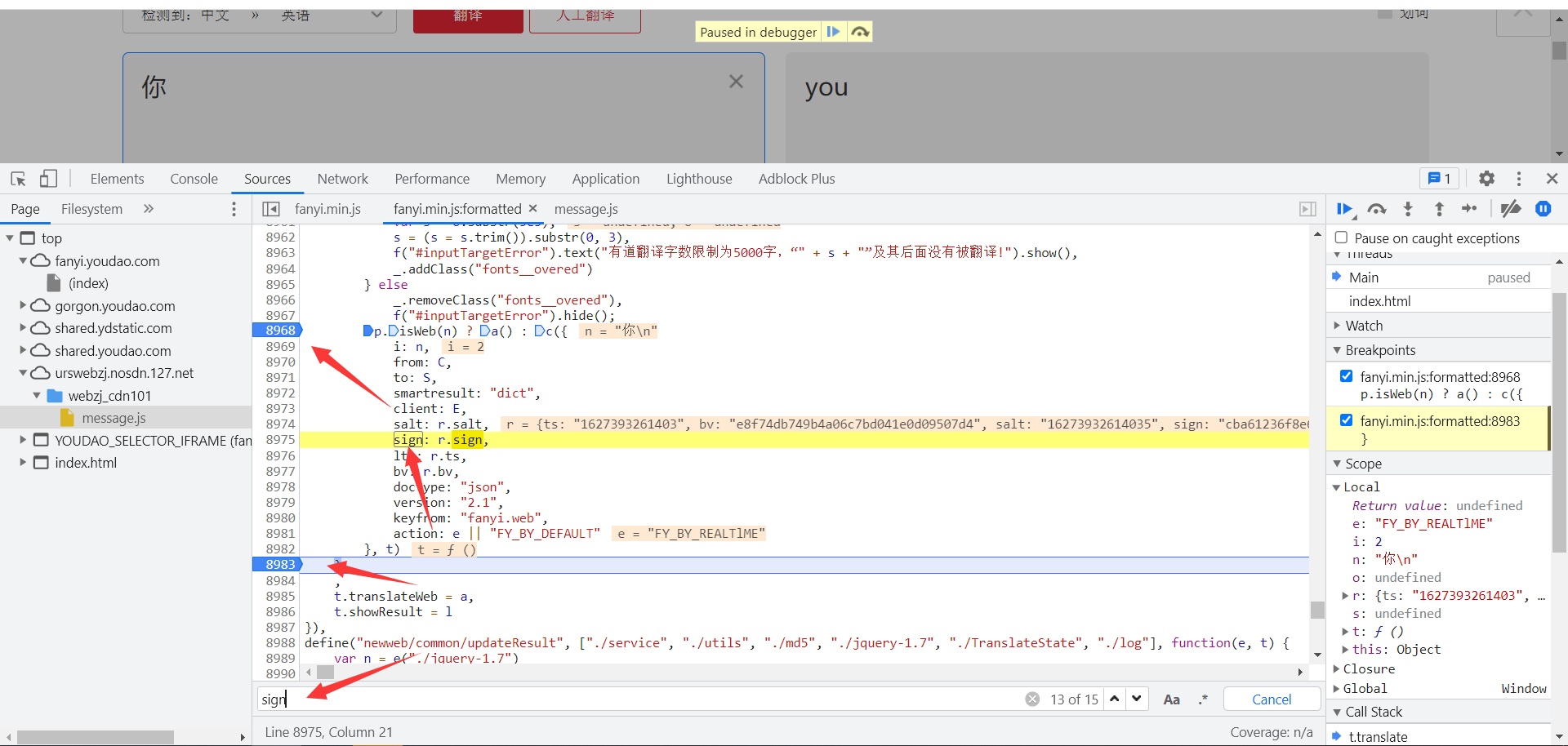Screen dimensions: 1568x746
Task: Select the inspect element tool icon
Action: tap(18, 179)
